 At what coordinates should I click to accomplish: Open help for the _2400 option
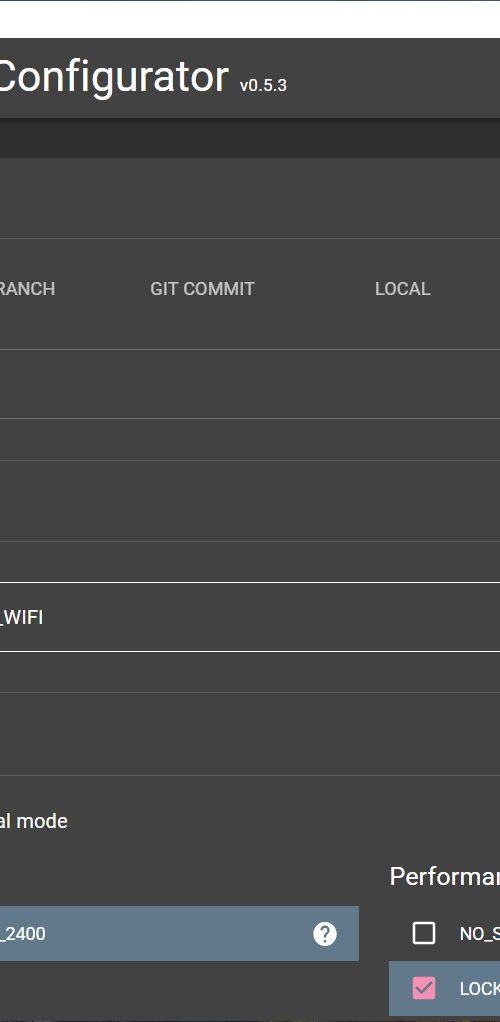[x=325, y=934]
